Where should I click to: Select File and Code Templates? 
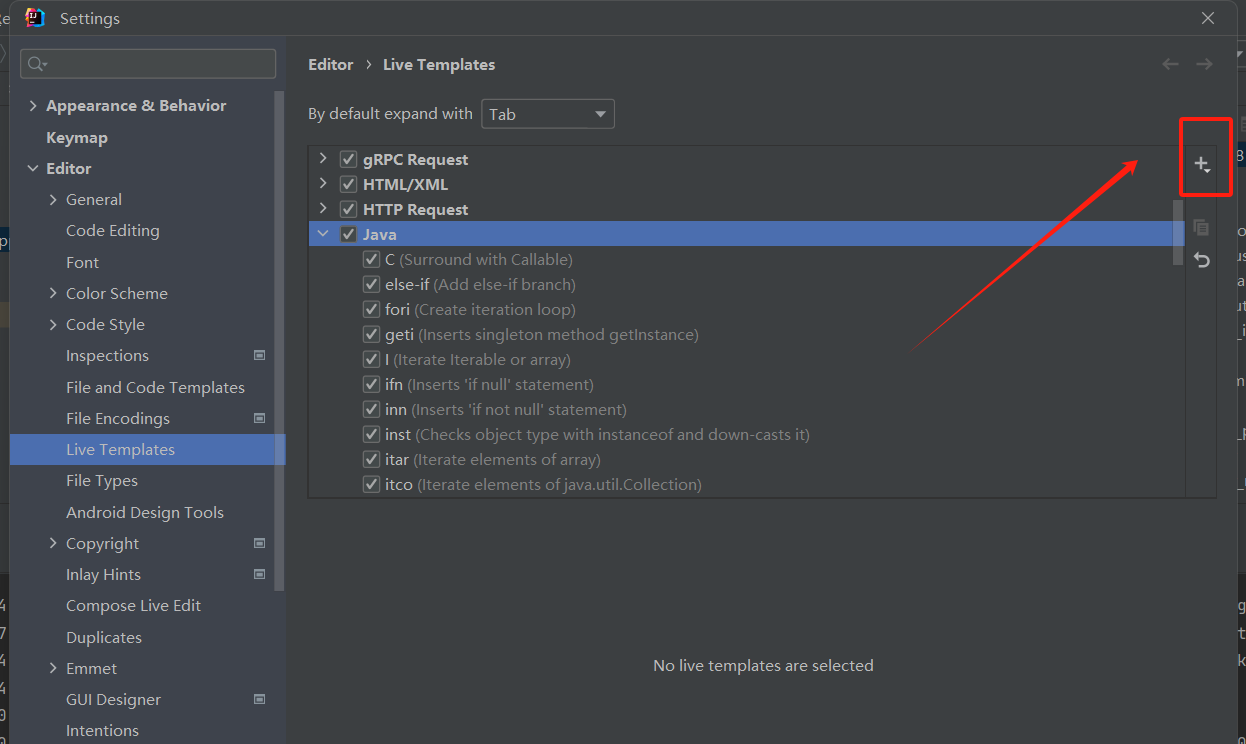155,387
